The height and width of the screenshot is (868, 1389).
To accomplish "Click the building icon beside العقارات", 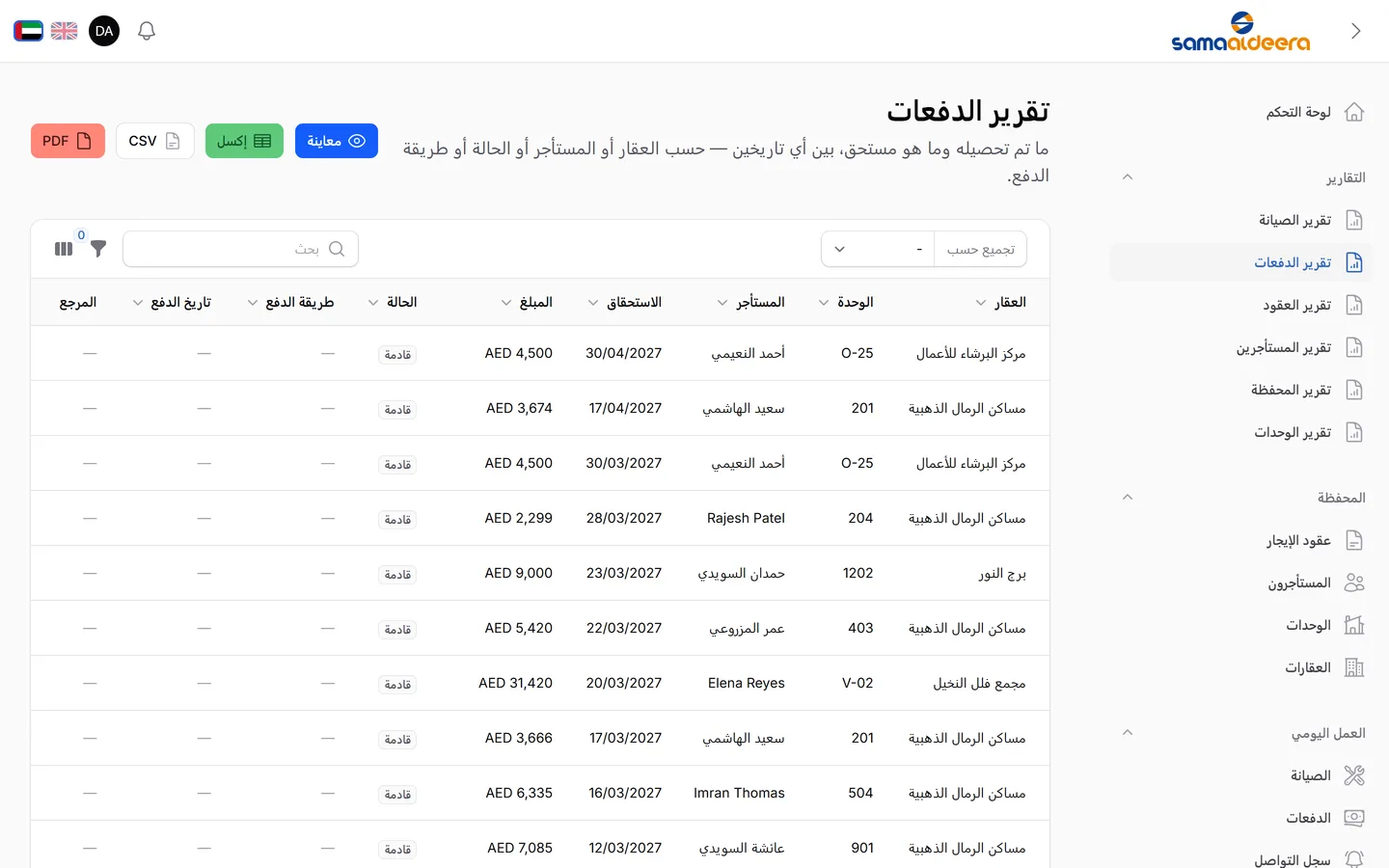I will pos(1354,667).
